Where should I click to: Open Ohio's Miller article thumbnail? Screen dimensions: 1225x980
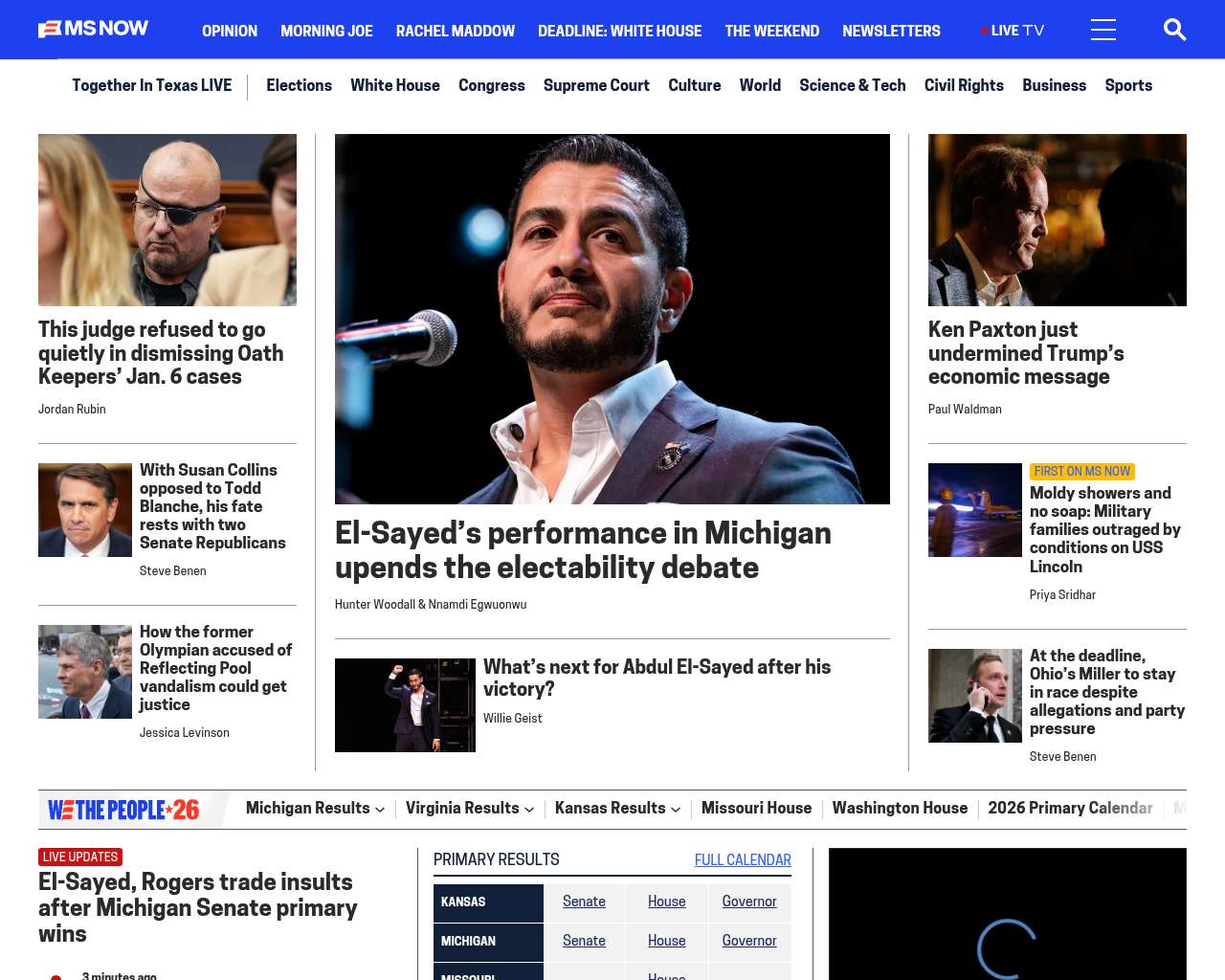[x=975, y=696]
